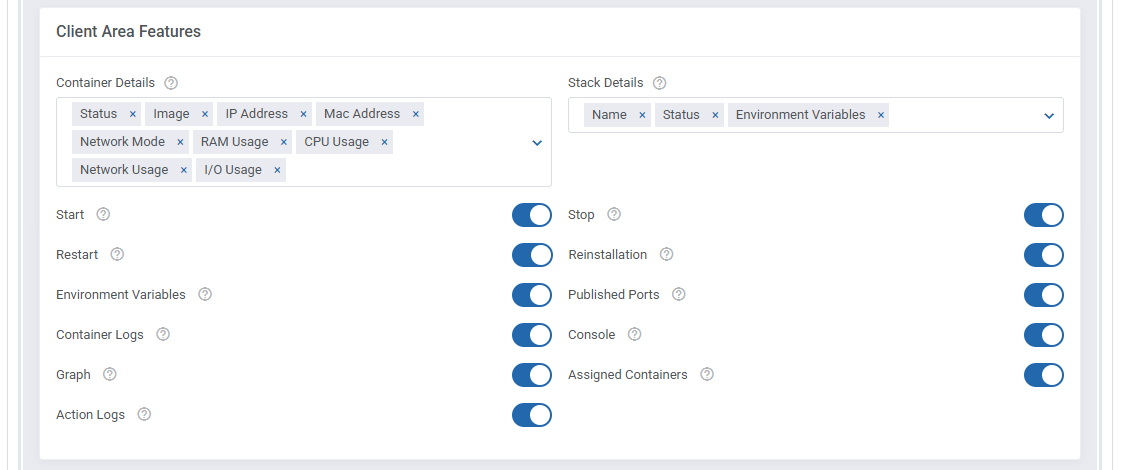Show help tooltip for Reinstallation
Viewport: 1121px width, 470px height.
point(666,255)
